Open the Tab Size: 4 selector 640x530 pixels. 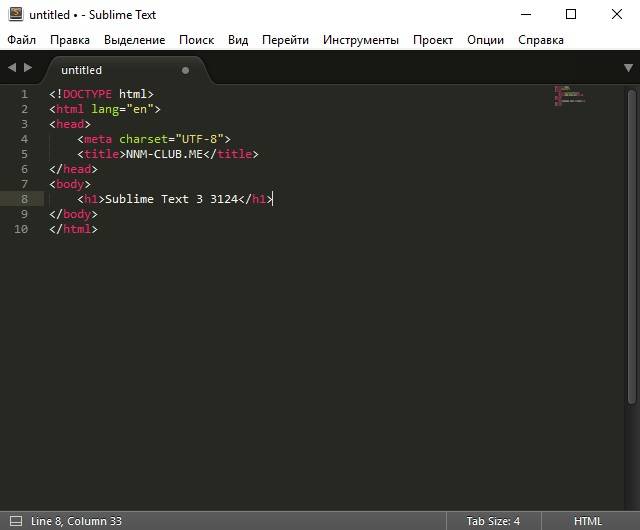pos(493,521)
